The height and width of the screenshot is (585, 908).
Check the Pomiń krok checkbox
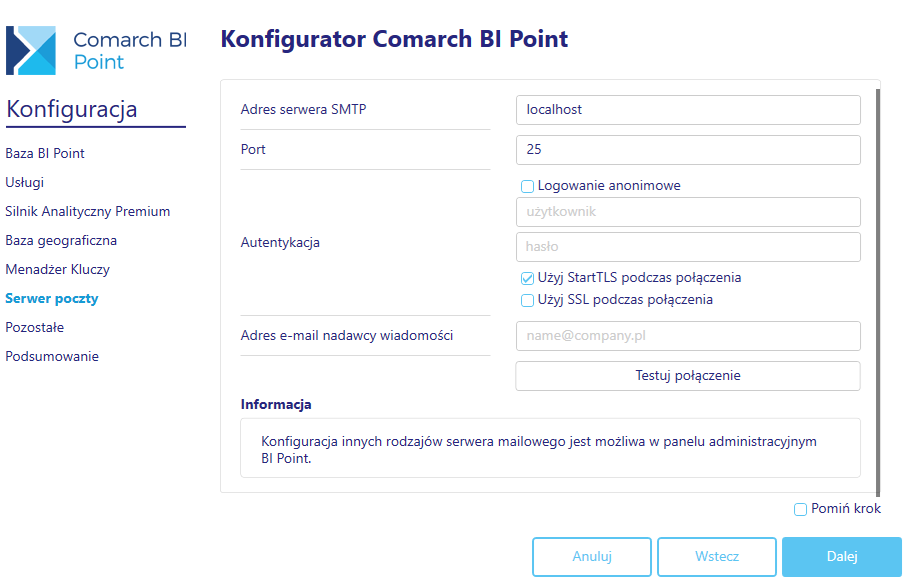(x=800, y=509)
